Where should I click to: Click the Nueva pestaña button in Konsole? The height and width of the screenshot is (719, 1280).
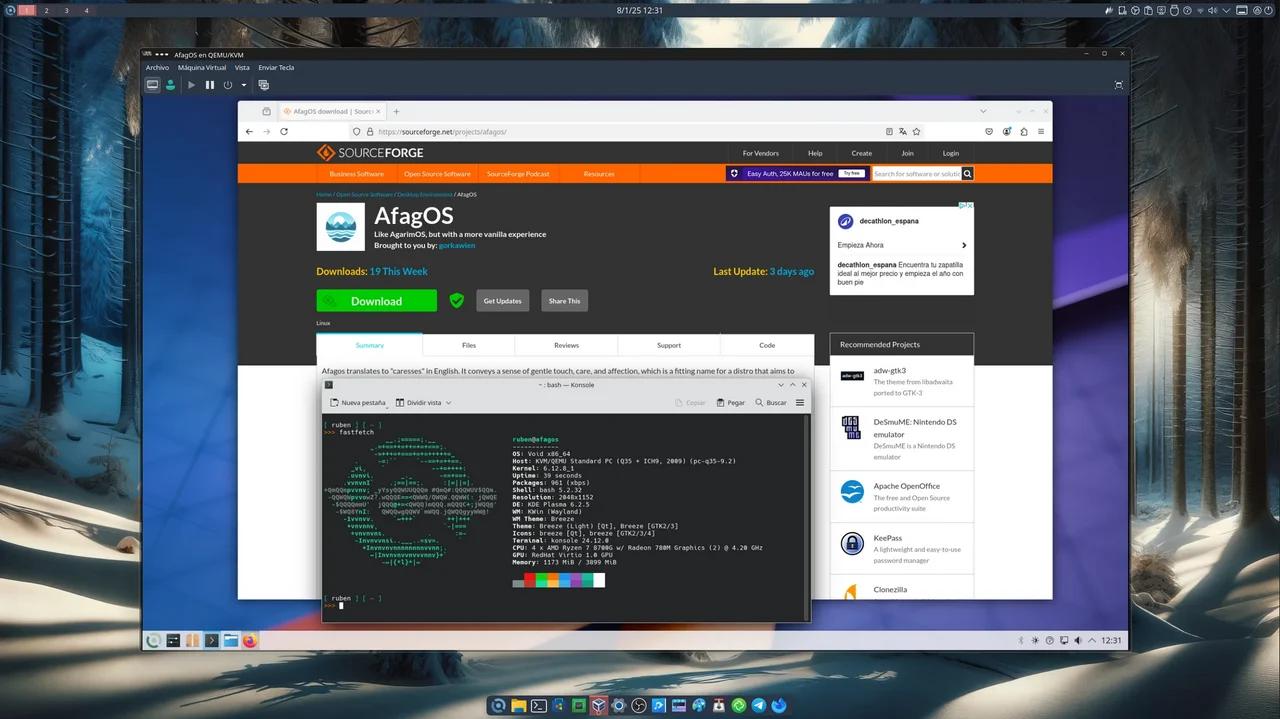357,402
